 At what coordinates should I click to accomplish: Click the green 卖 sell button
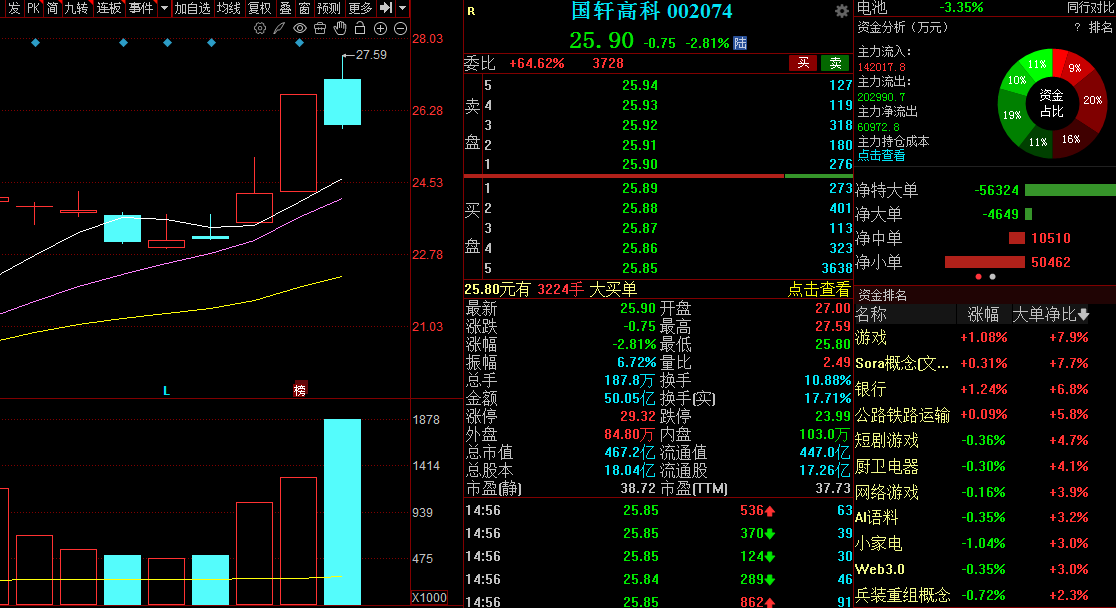[836, 63]
